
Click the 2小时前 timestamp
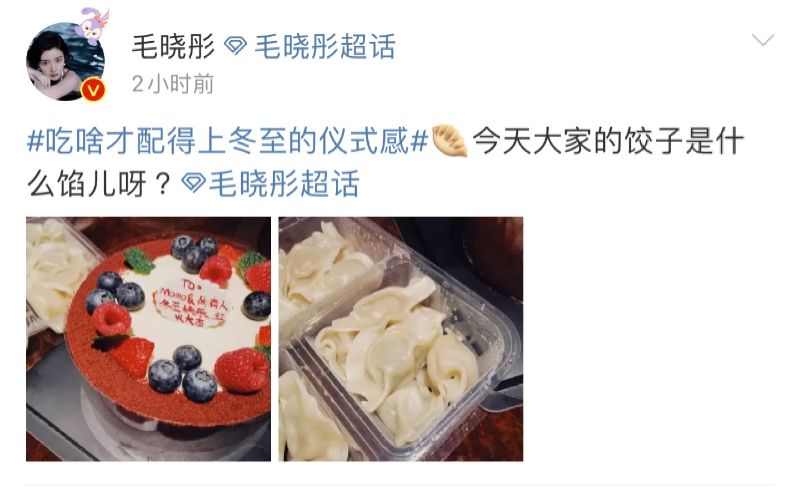coord(172,84)
